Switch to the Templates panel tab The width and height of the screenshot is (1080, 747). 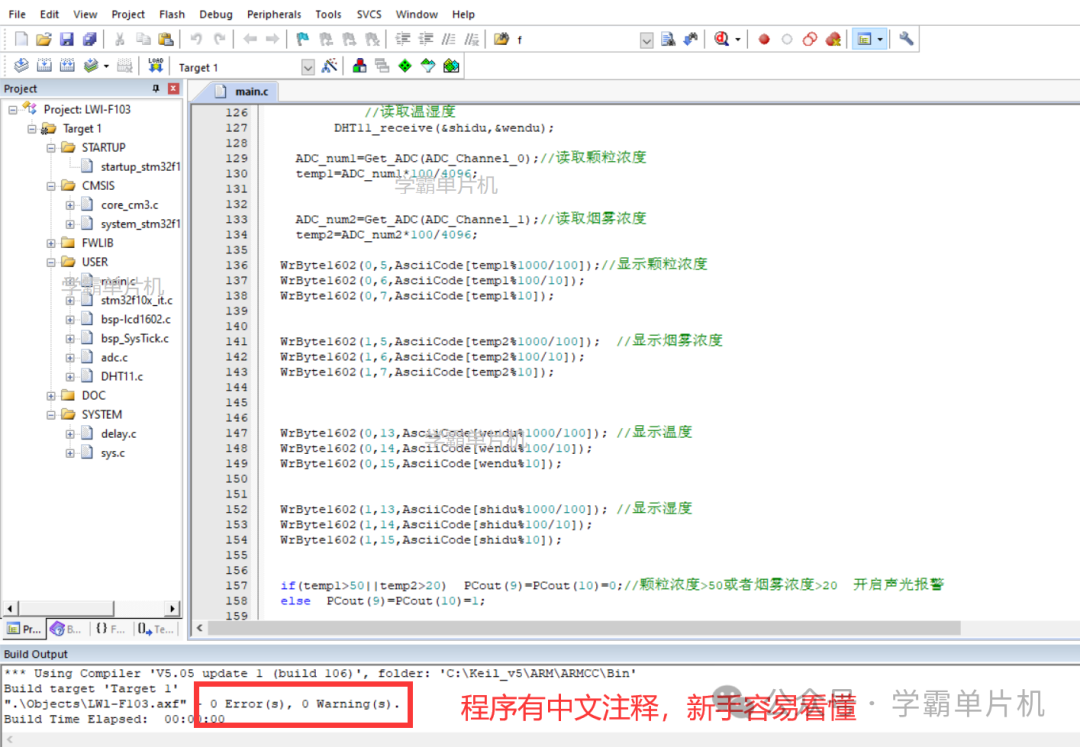155,629
